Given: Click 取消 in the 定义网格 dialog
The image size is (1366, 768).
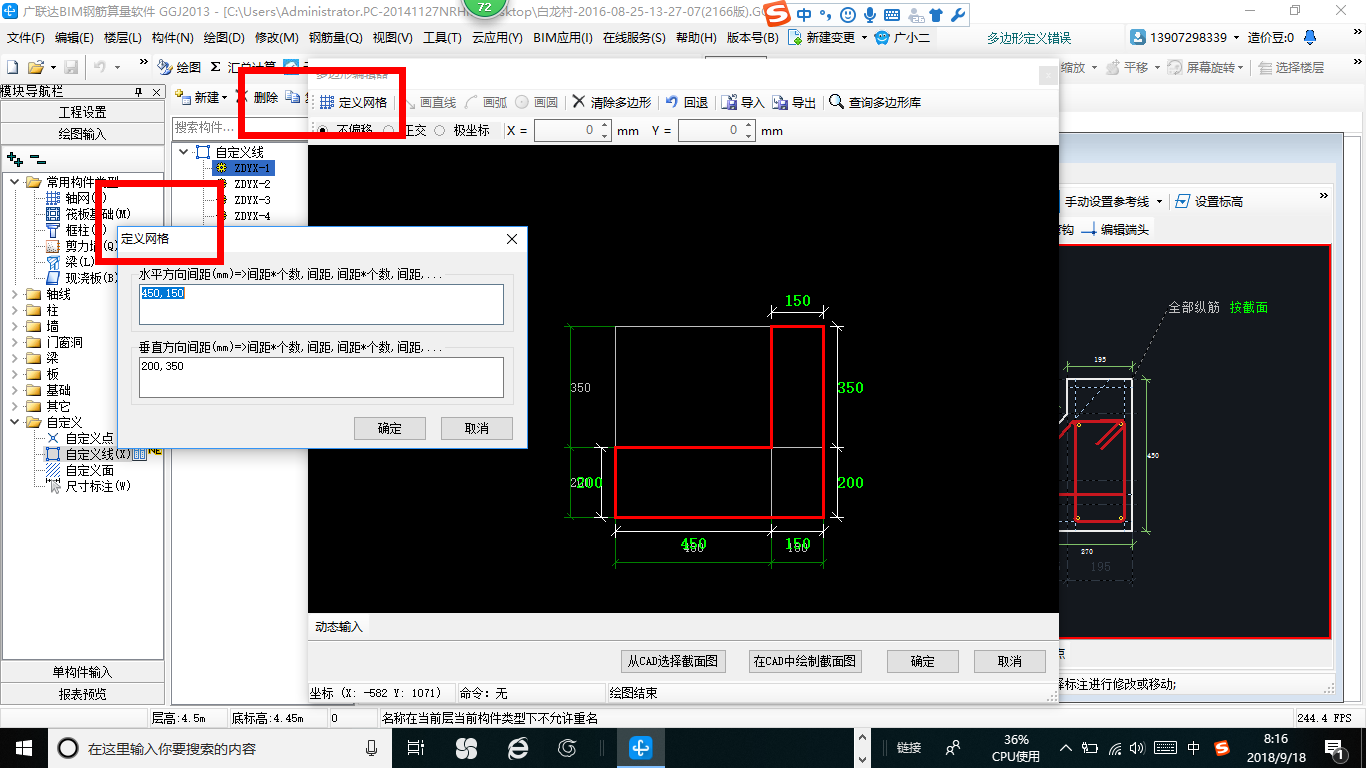Looking at the screenshot, I should (477, 428).
